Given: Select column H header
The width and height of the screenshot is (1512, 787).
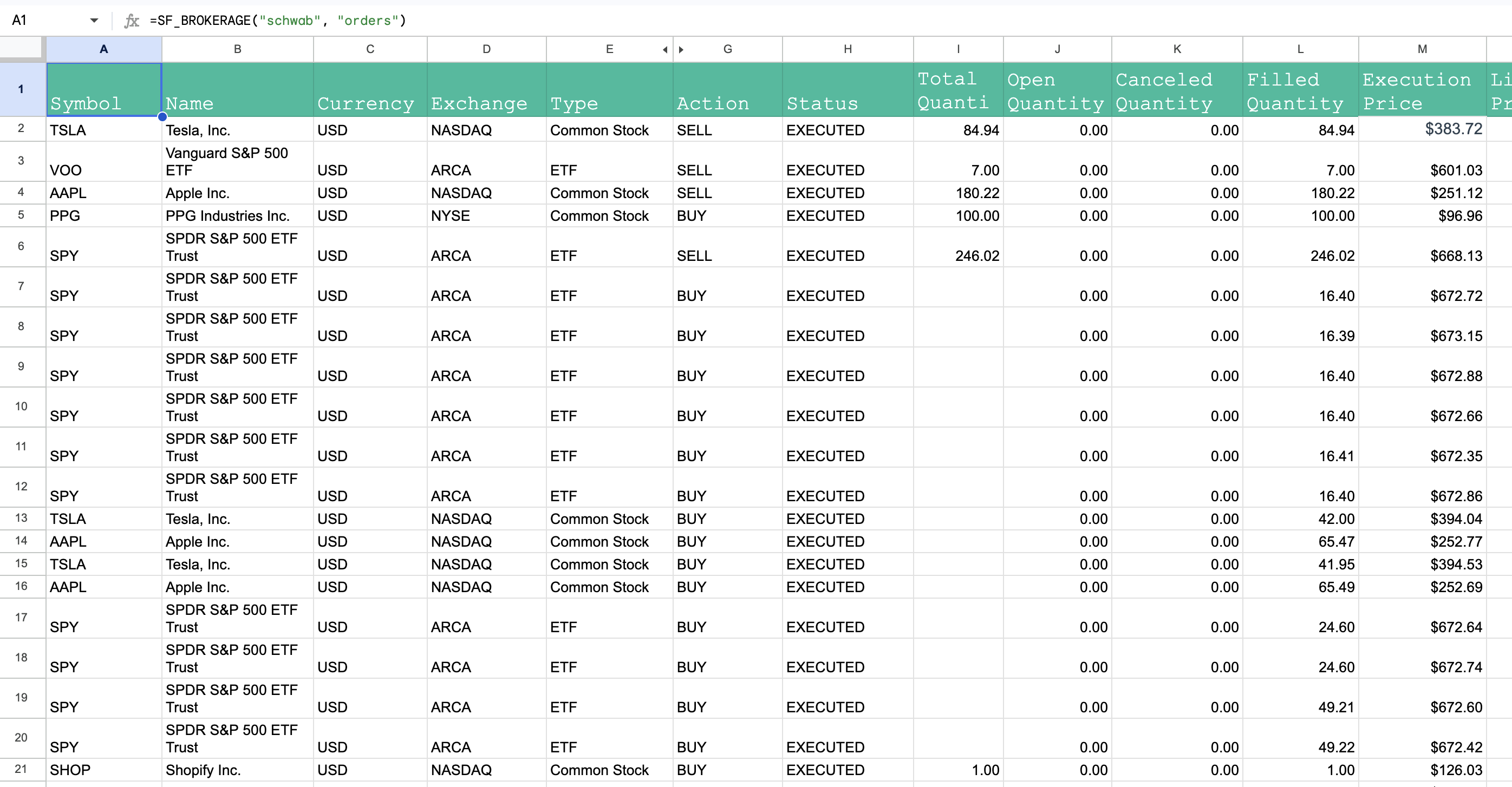Looking at the screenshot, I should pyautogui.click(x=848, y=49).
